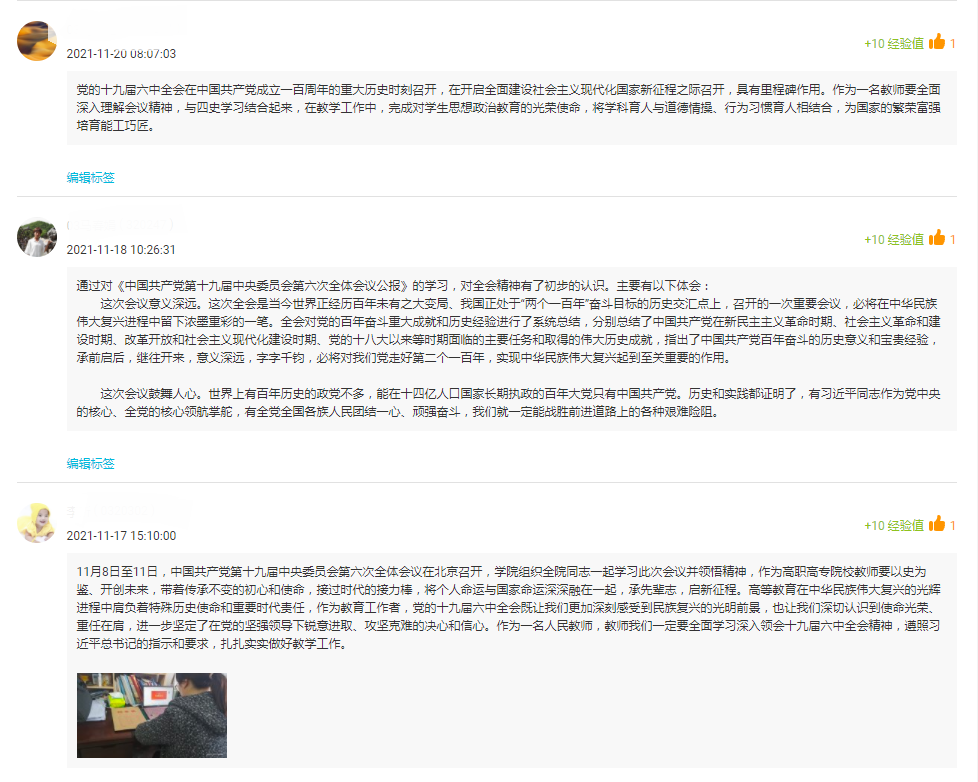This screenshot has height=782, width=978.
Task: Click +10 经验值 on the 2021-11-18 comment
Action: (893, 240)
